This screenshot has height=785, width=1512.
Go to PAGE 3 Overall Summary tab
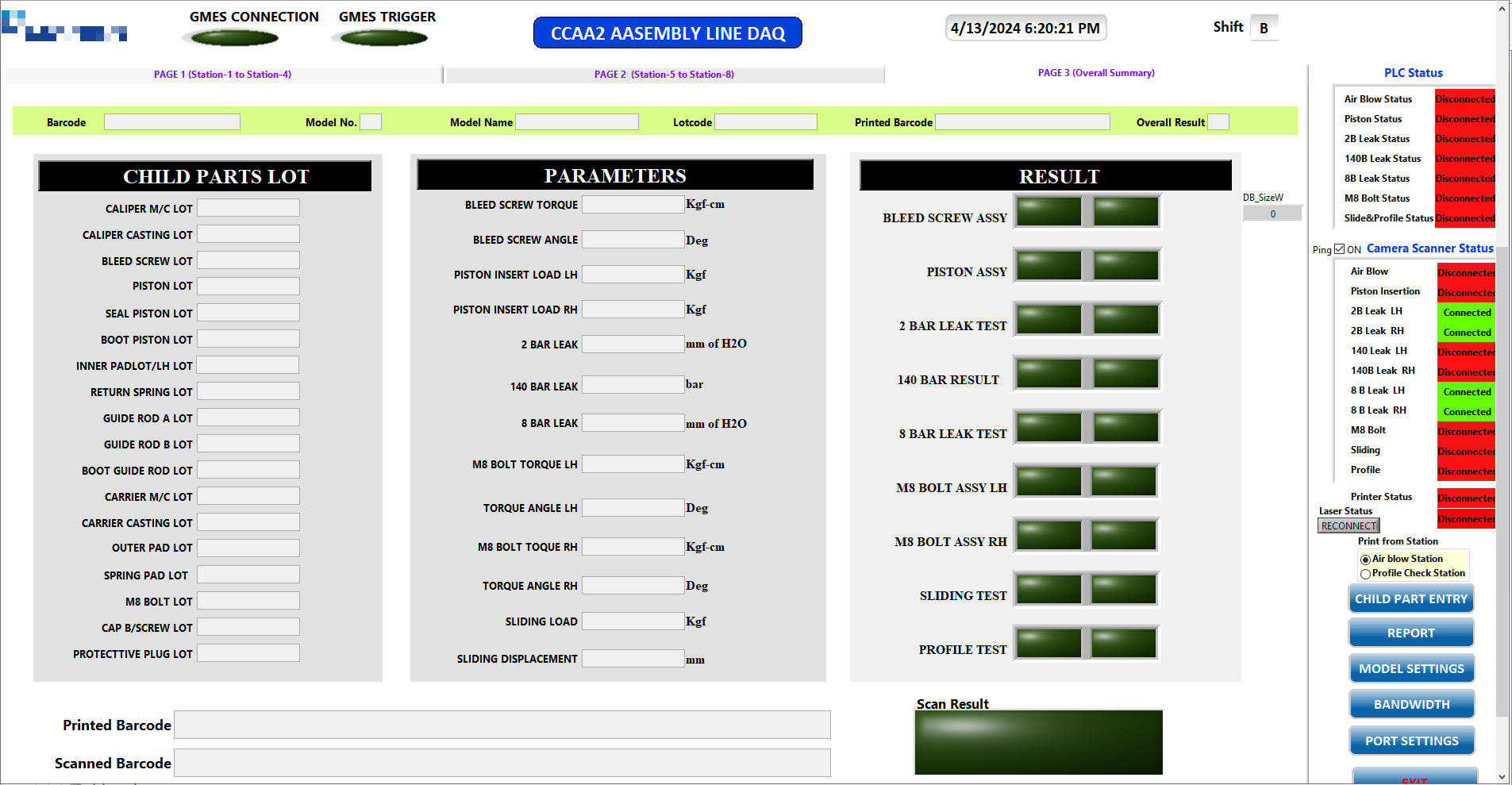point(1096,73)
